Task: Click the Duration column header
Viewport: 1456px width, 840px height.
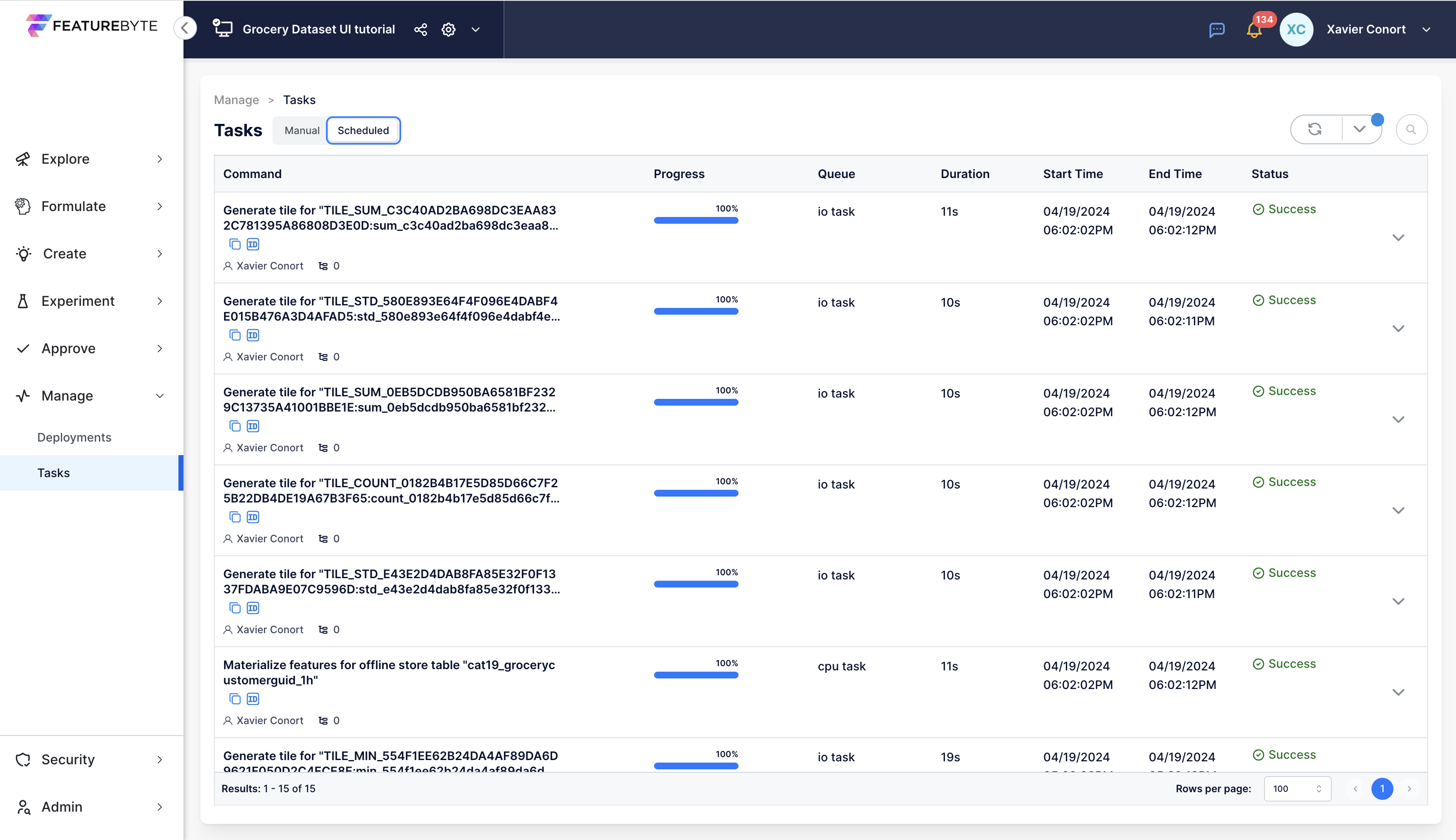Action: click(965, 174)
